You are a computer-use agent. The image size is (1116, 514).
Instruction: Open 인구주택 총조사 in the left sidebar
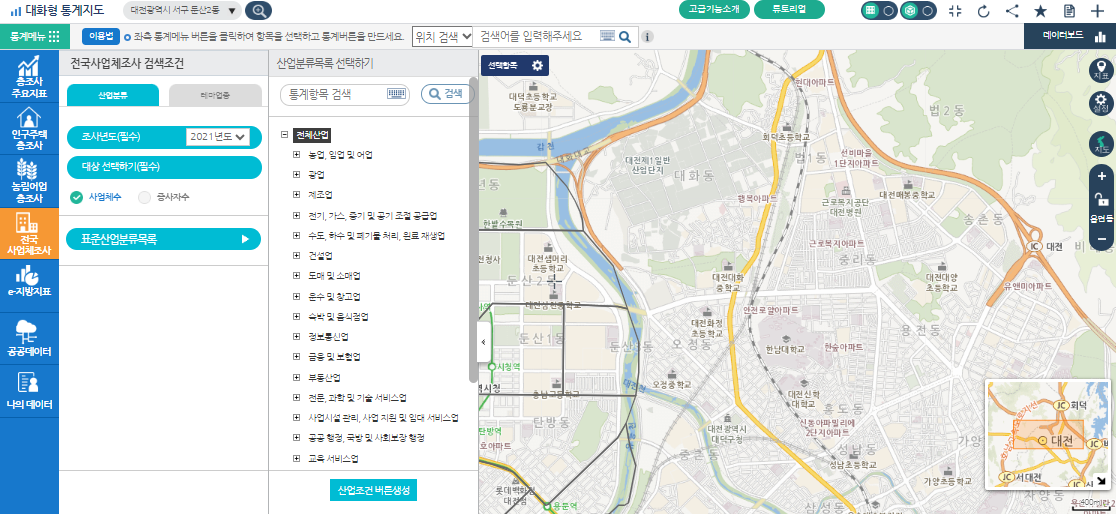coord(29,128)
